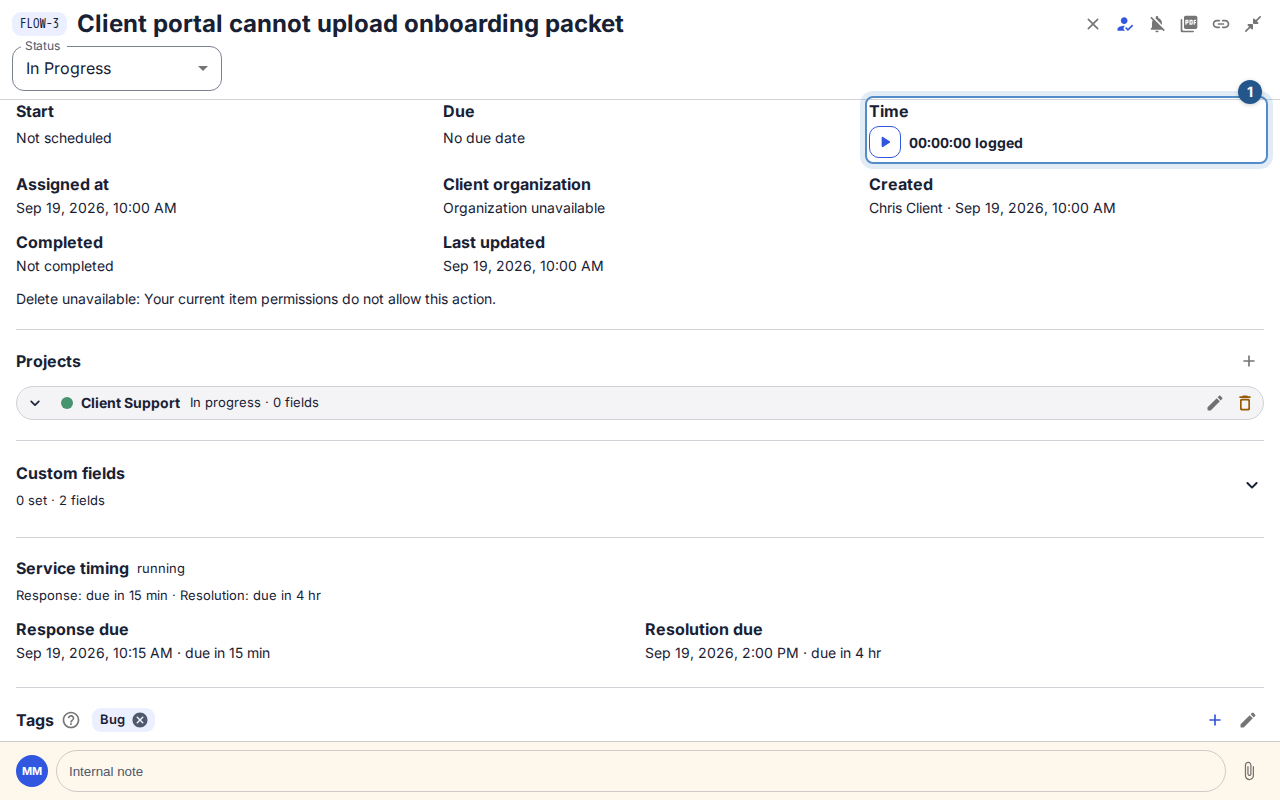Collapse the item view with the inward arrows icon

(1253, 24)
